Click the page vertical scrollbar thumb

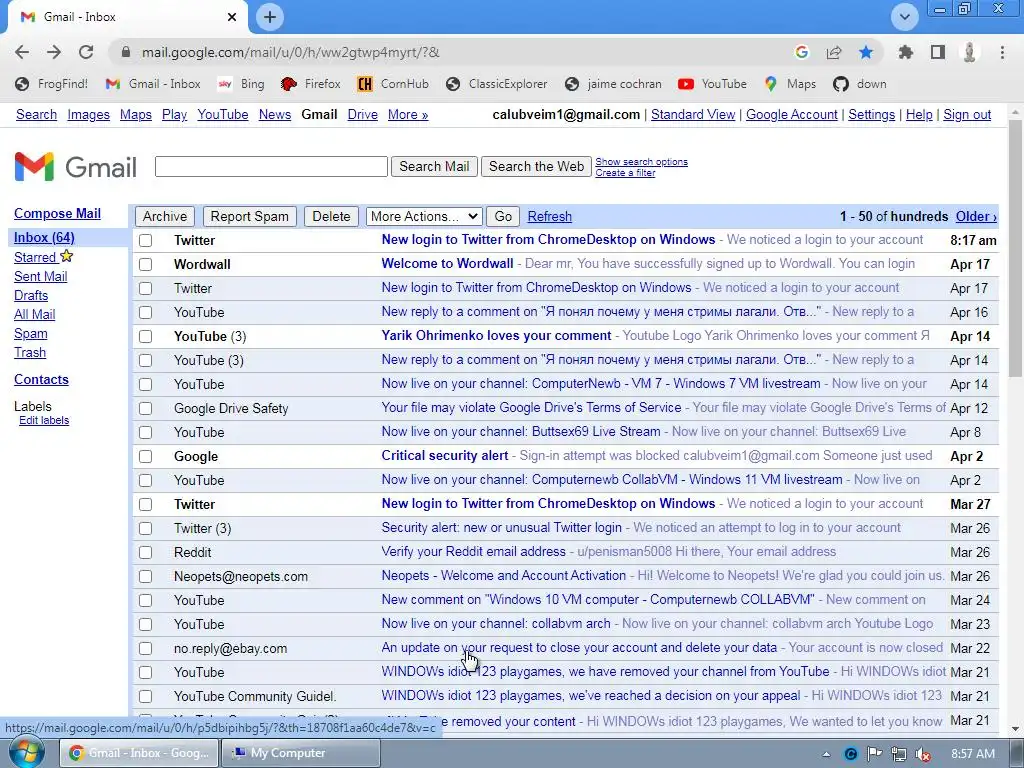coord(1016,248)
